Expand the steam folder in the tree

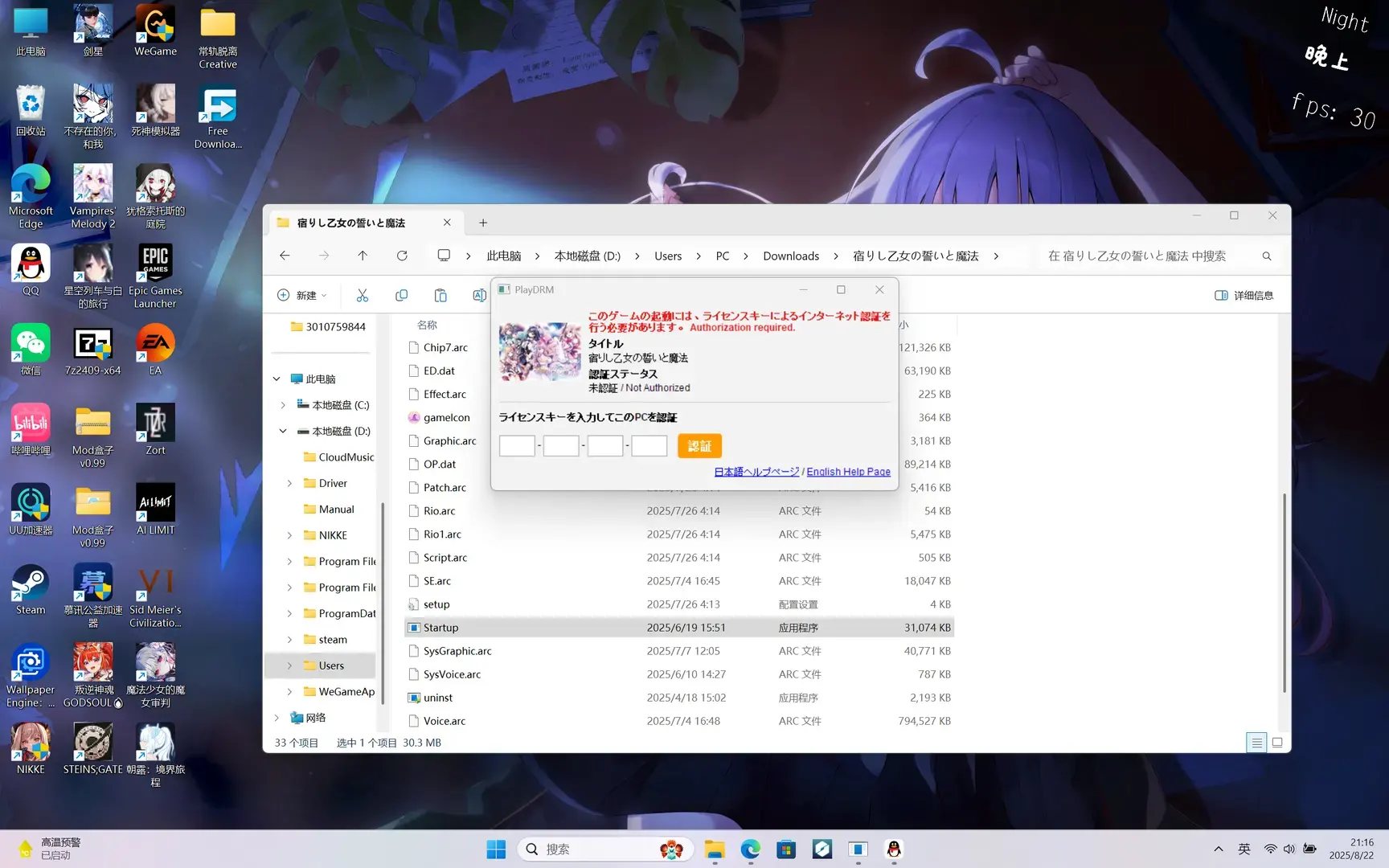pos(289,640)
